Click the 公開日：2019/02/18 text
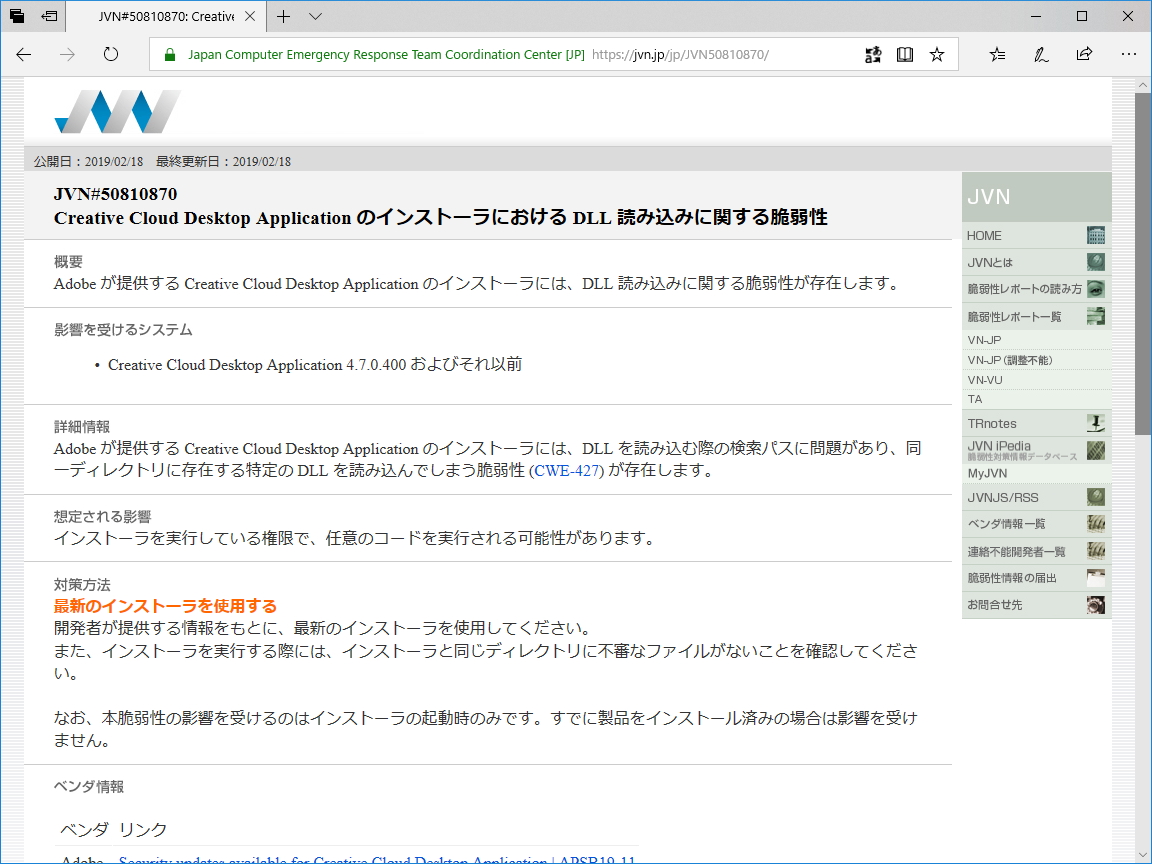1152x864 pixels. (x=88, y=162)
